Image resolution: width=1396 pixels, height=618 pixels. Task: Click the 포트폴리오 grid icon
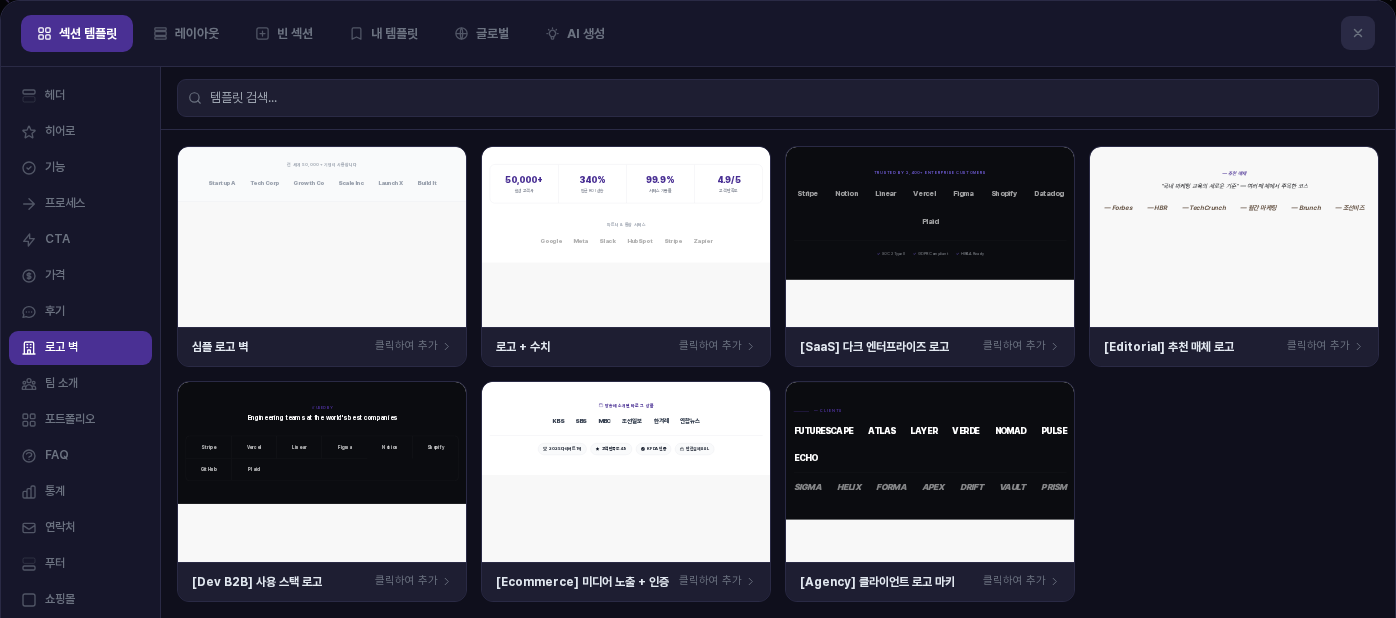[29, 420]
